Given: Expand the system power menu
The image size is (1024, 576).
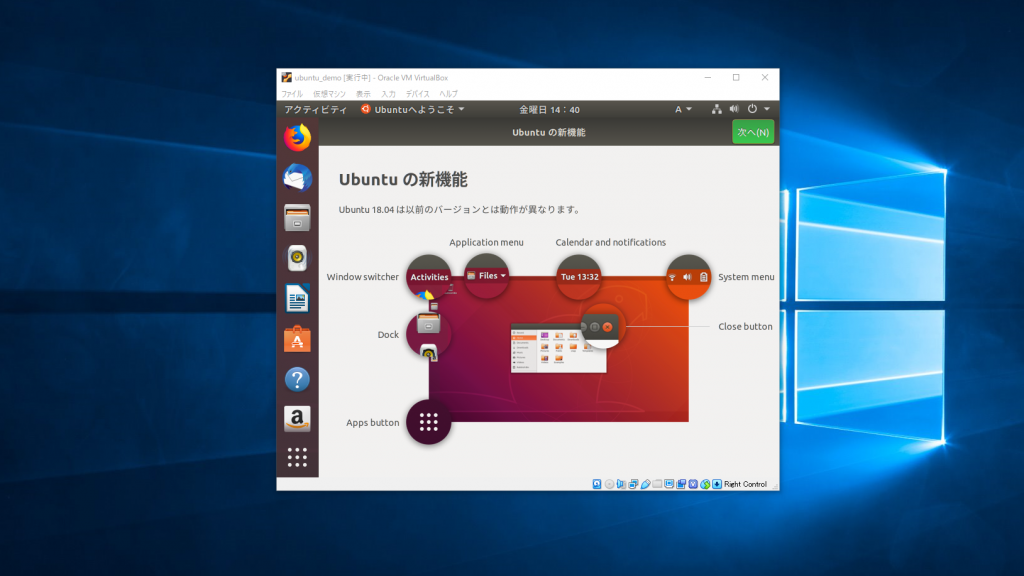Looking at the screenshot, I should tap(757, 109).
